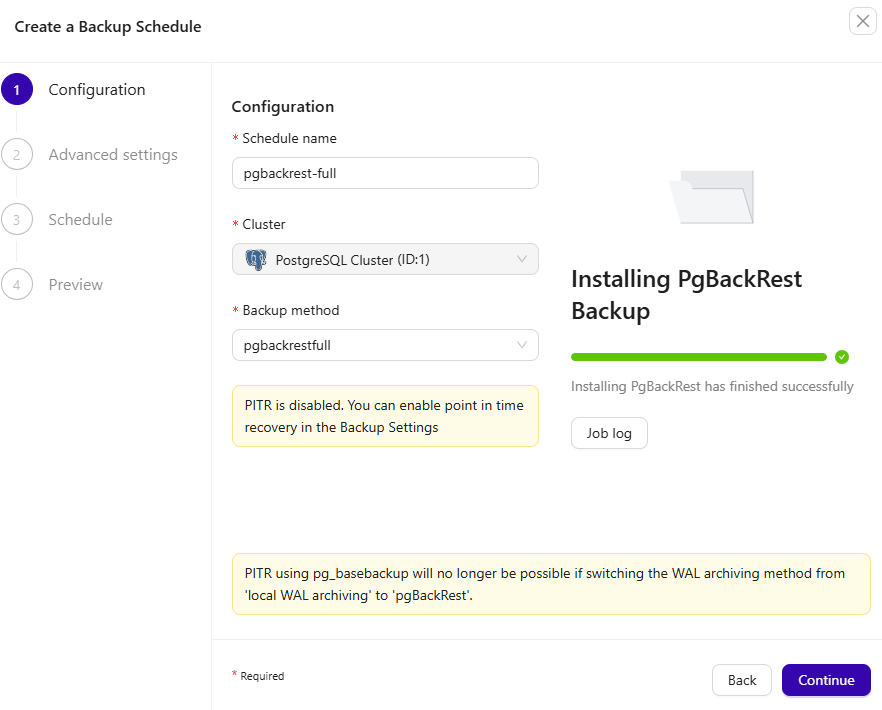Click the PostgreSQL elephant icon in Cluster field
The image size is (882, 710).
click(256, 260)
